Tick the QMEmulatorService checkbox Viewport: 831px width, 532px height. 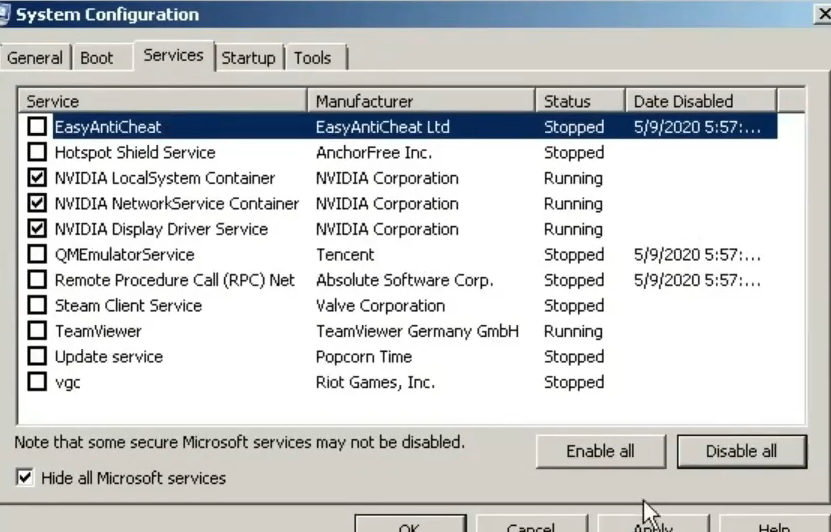(37, 254)
